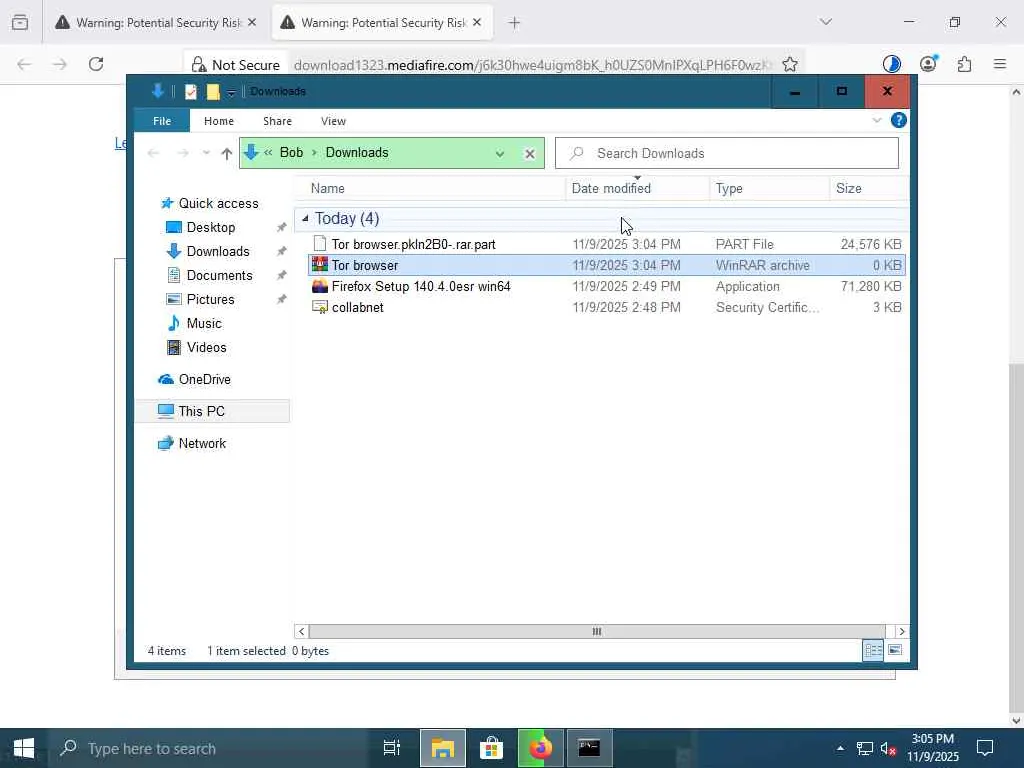This screenshot has height=768, width=1024.
Task: Select the Tor browser WinRAR archive icon
Action: (x=320, y=264)
